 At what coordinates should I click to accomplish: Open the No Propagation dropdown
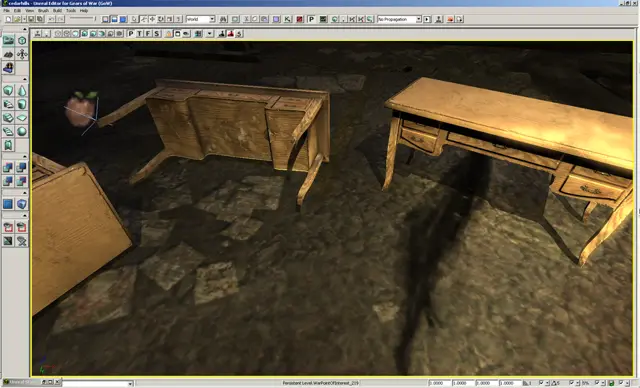[x=399, y=19]
